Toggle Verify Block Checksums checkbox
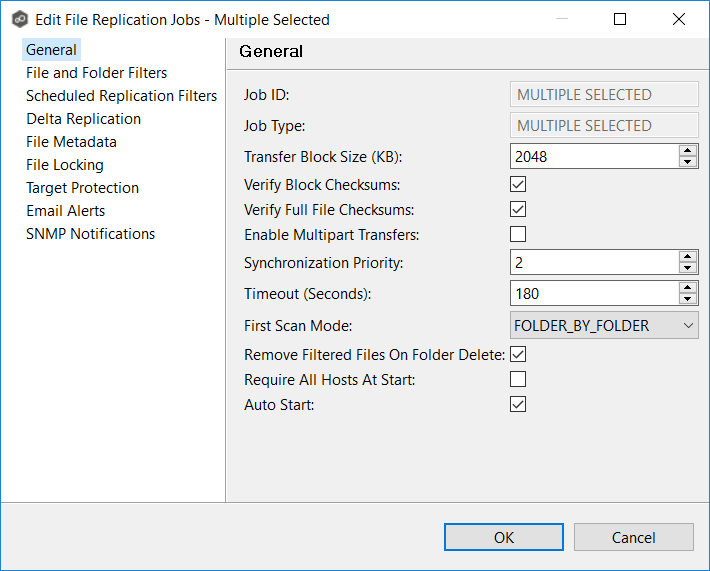The image size is (710, 571). [x=518, y=184]
